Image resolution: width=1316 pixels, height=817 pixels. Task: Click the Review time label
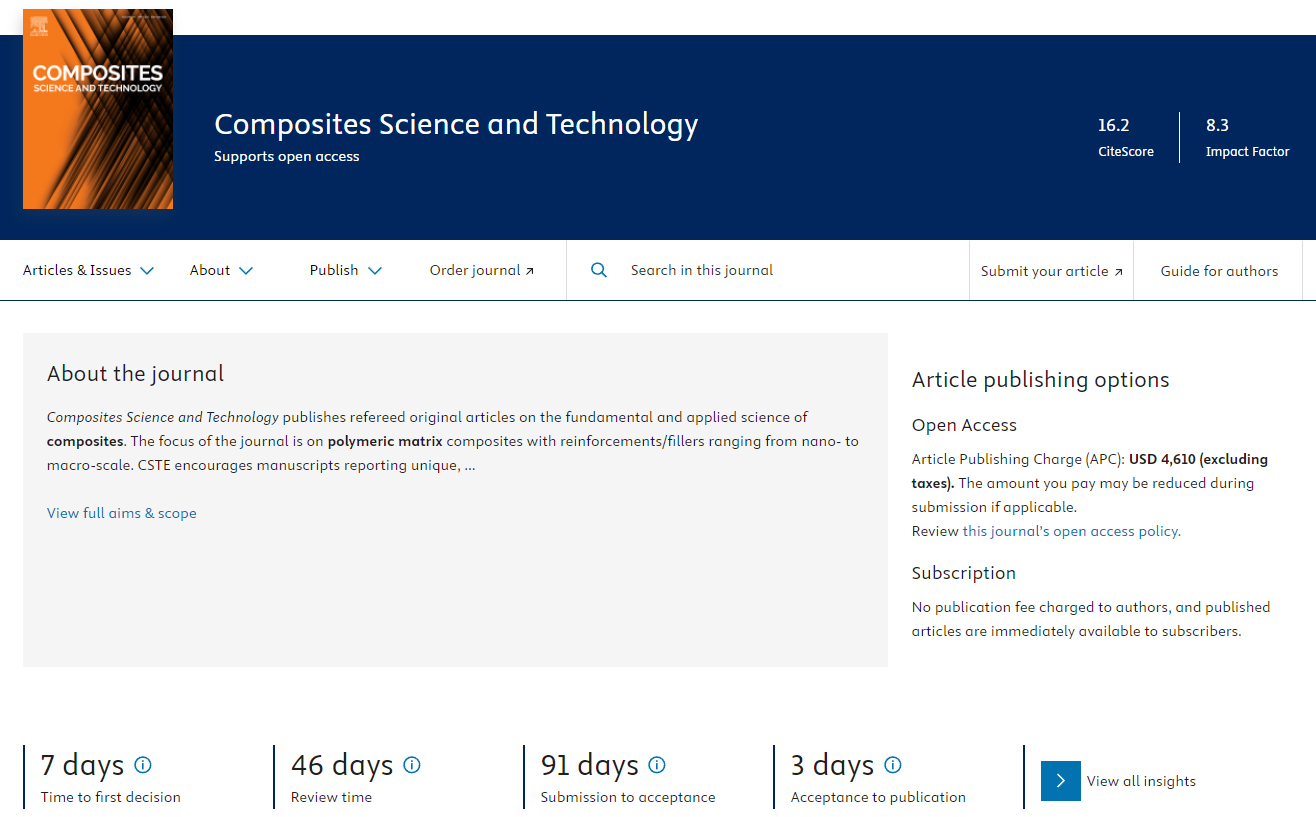click(x=331, y=797)
